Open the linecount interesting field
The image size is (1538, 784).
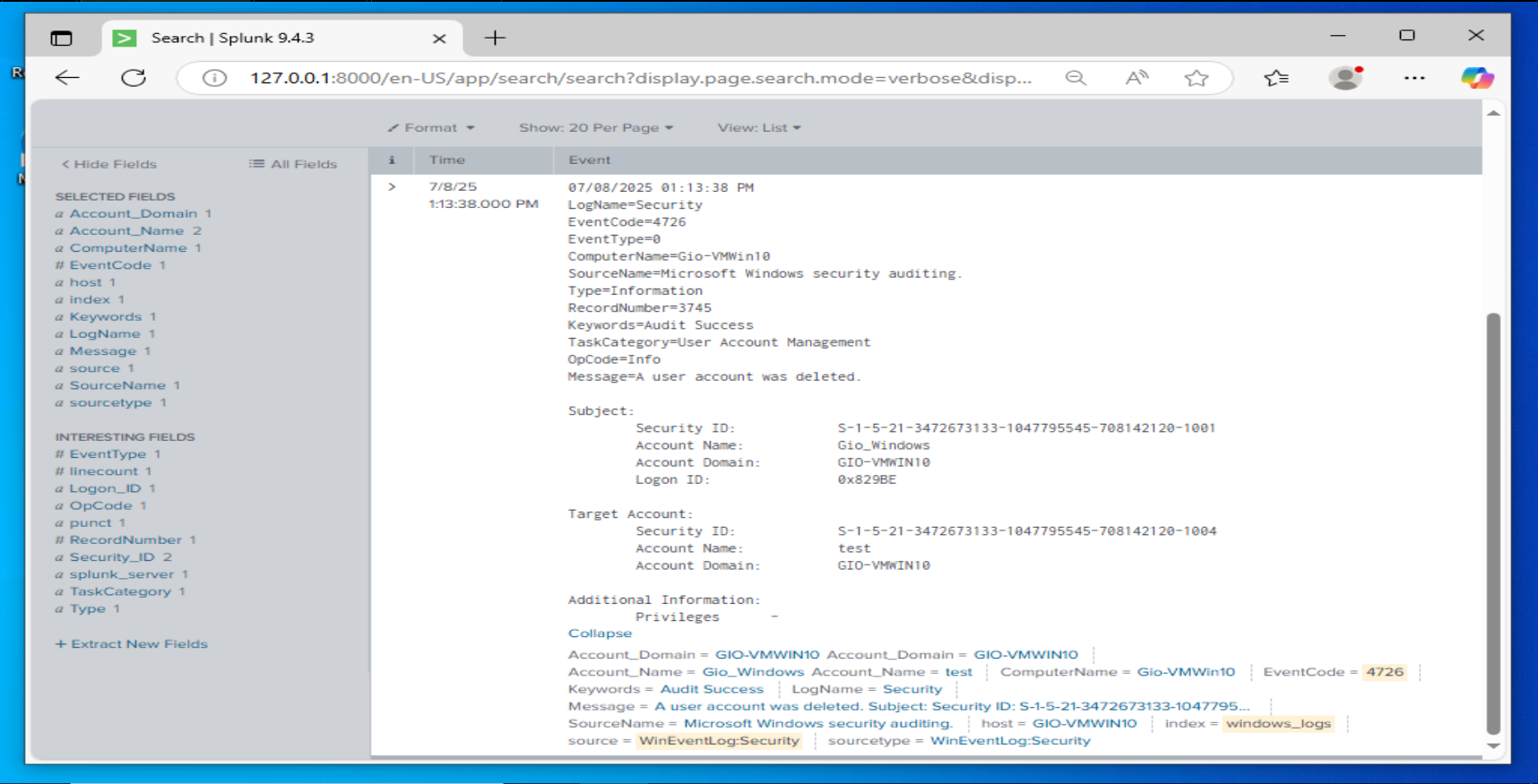coord(104,470)
